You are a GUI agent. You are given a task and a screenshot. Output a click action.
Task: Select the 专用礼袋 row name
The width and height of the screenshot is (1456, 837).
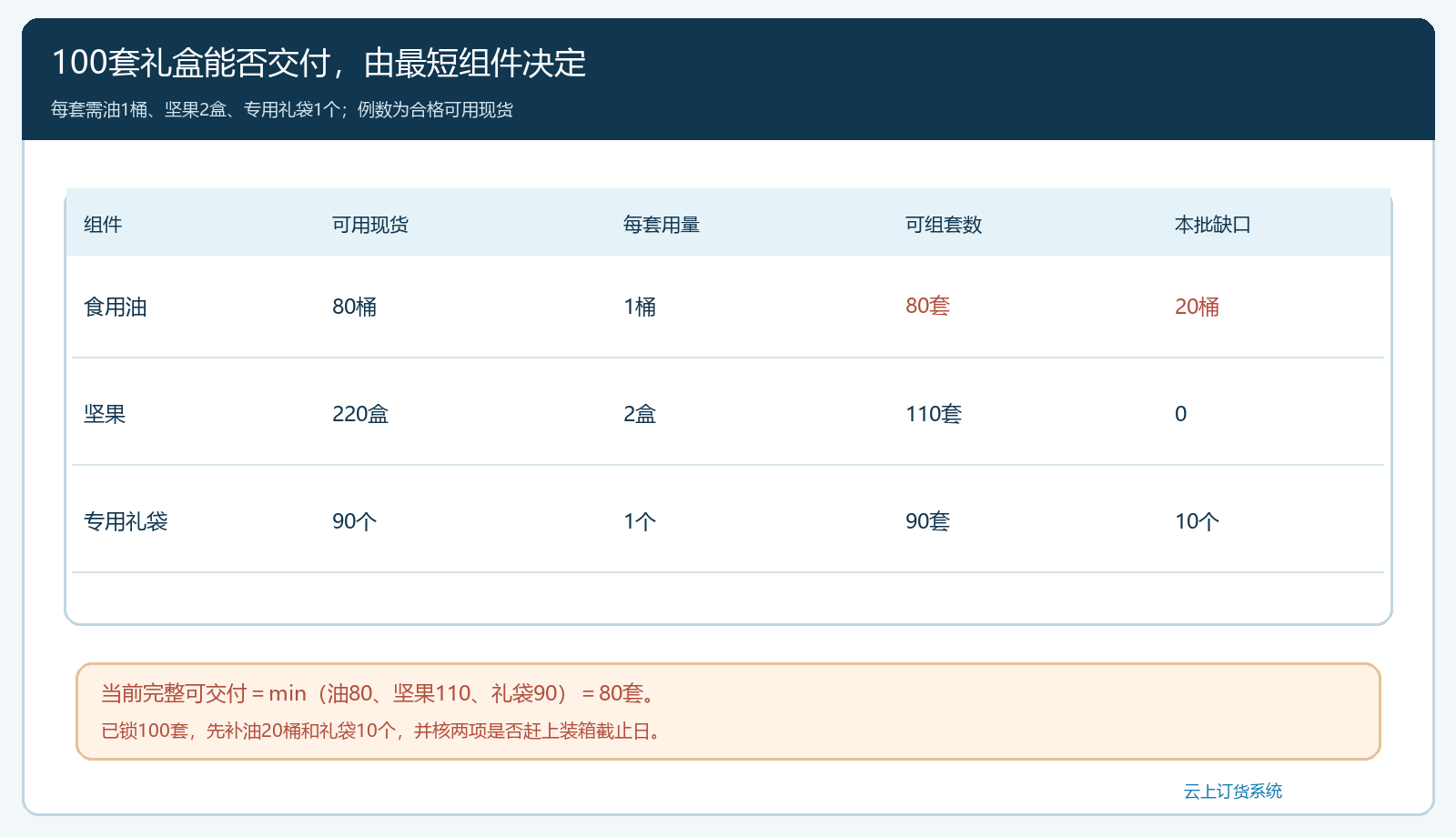[x=126, y=521]
